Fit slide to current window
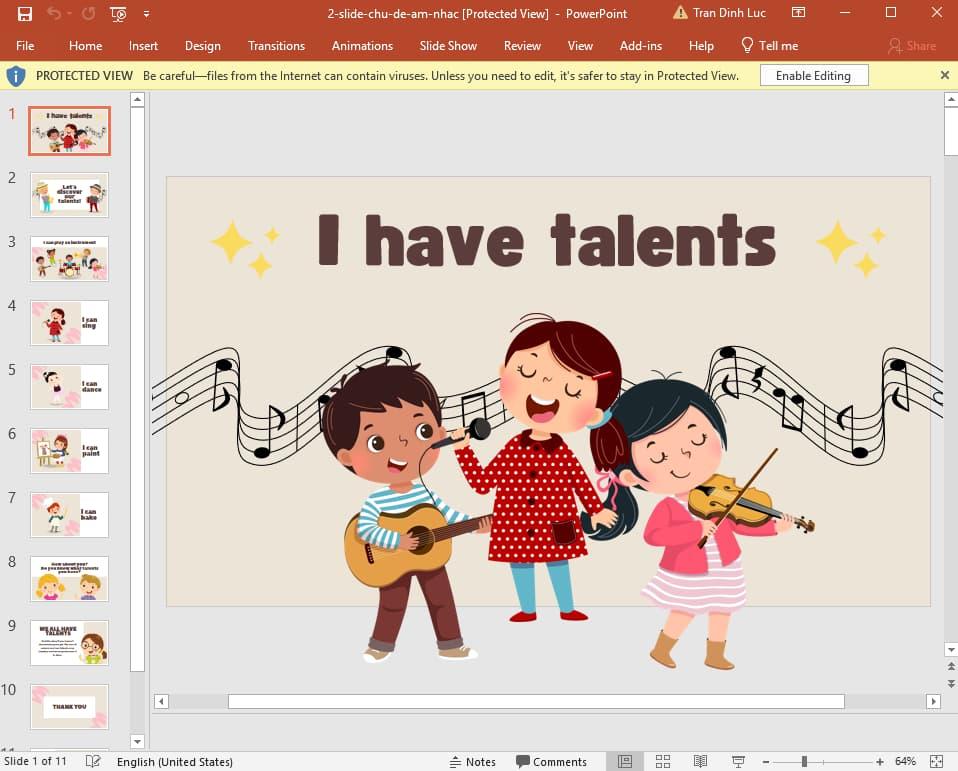The image size is (958, 771). tap(936, 761)
